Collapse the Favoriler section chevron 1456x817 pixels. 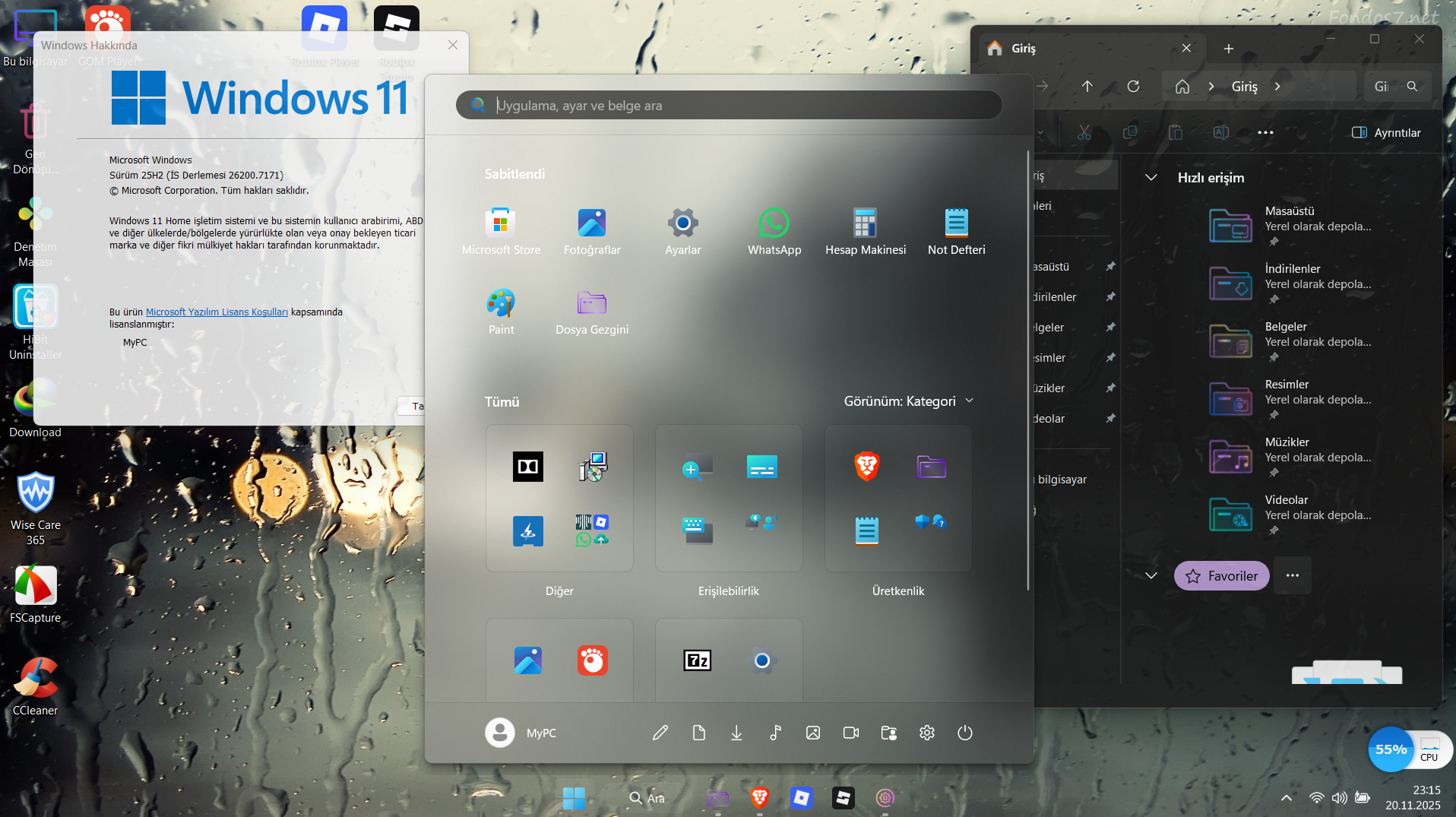tap(1151, 575)
